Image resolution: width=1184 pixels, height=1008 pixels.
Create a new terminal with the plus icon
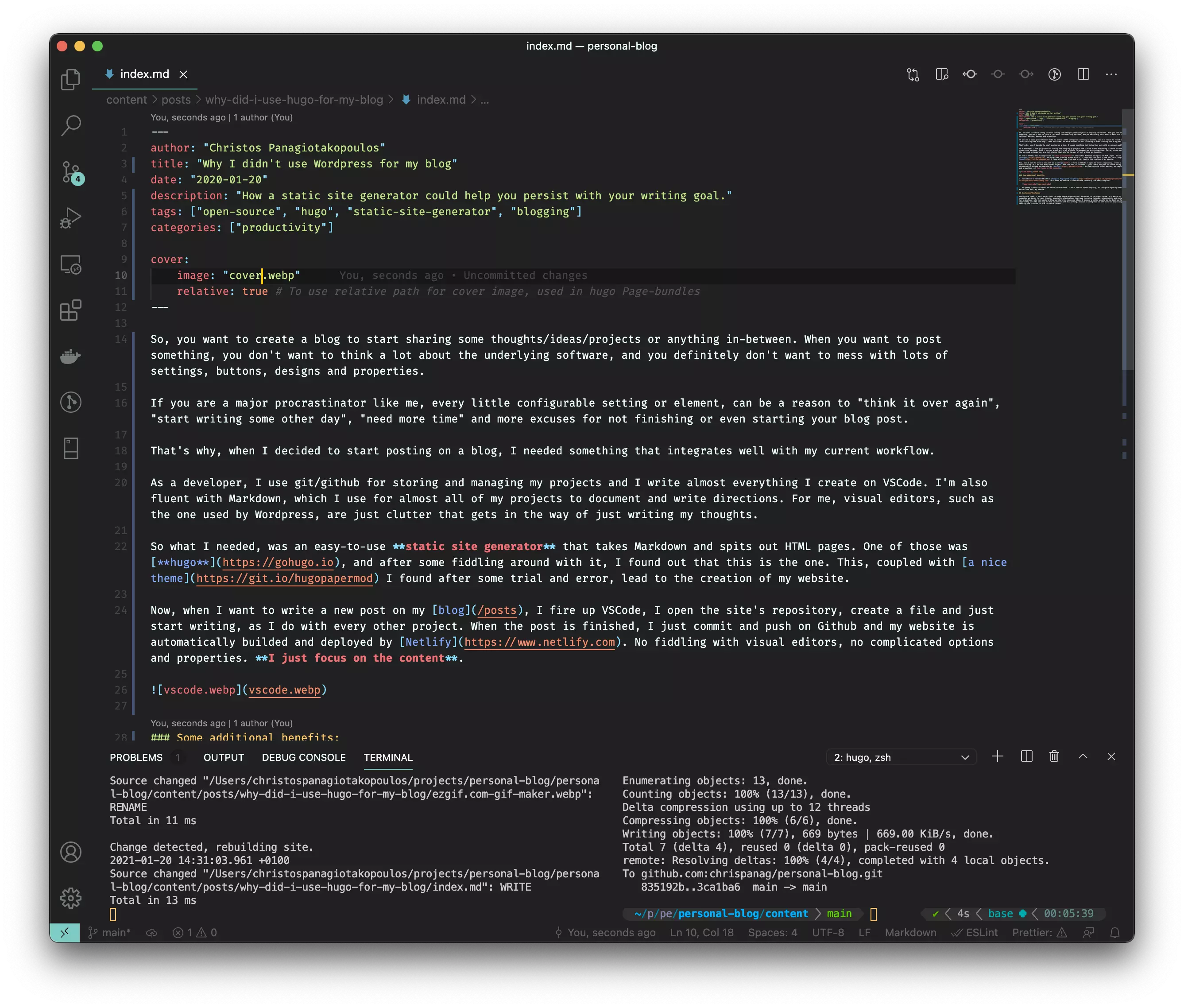[x=998, y=756]
